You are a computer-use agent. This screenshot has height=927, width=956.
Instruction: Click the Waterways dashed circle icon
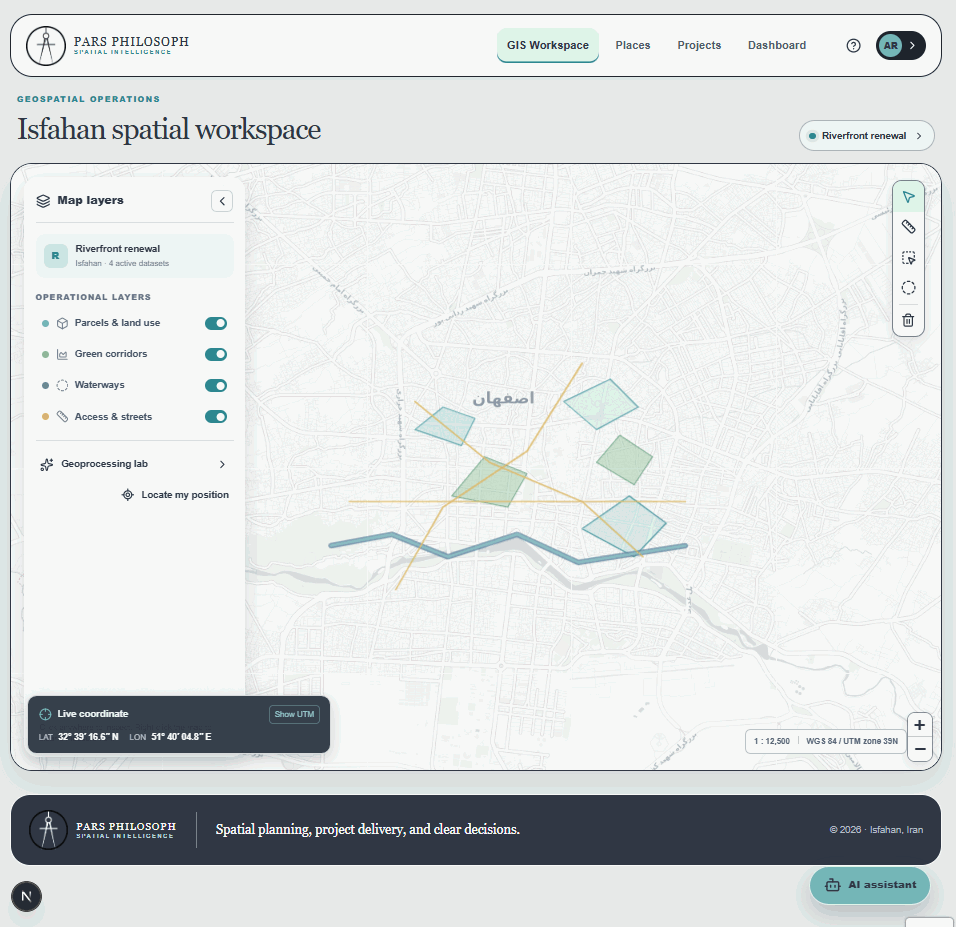tap(62, 385)
